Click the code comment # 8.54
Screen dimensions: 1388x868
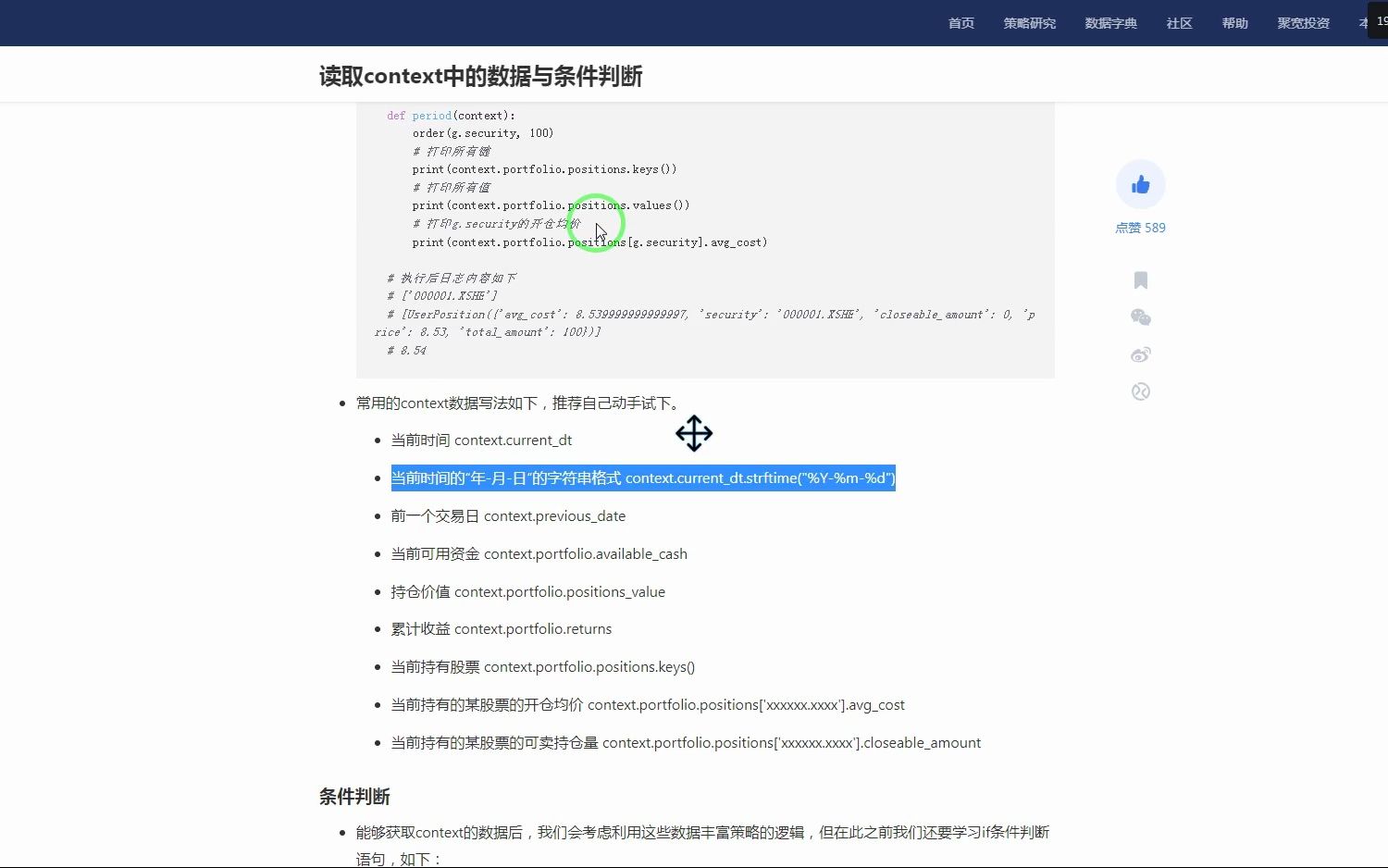pyautogui.click(x=406, y=351)
